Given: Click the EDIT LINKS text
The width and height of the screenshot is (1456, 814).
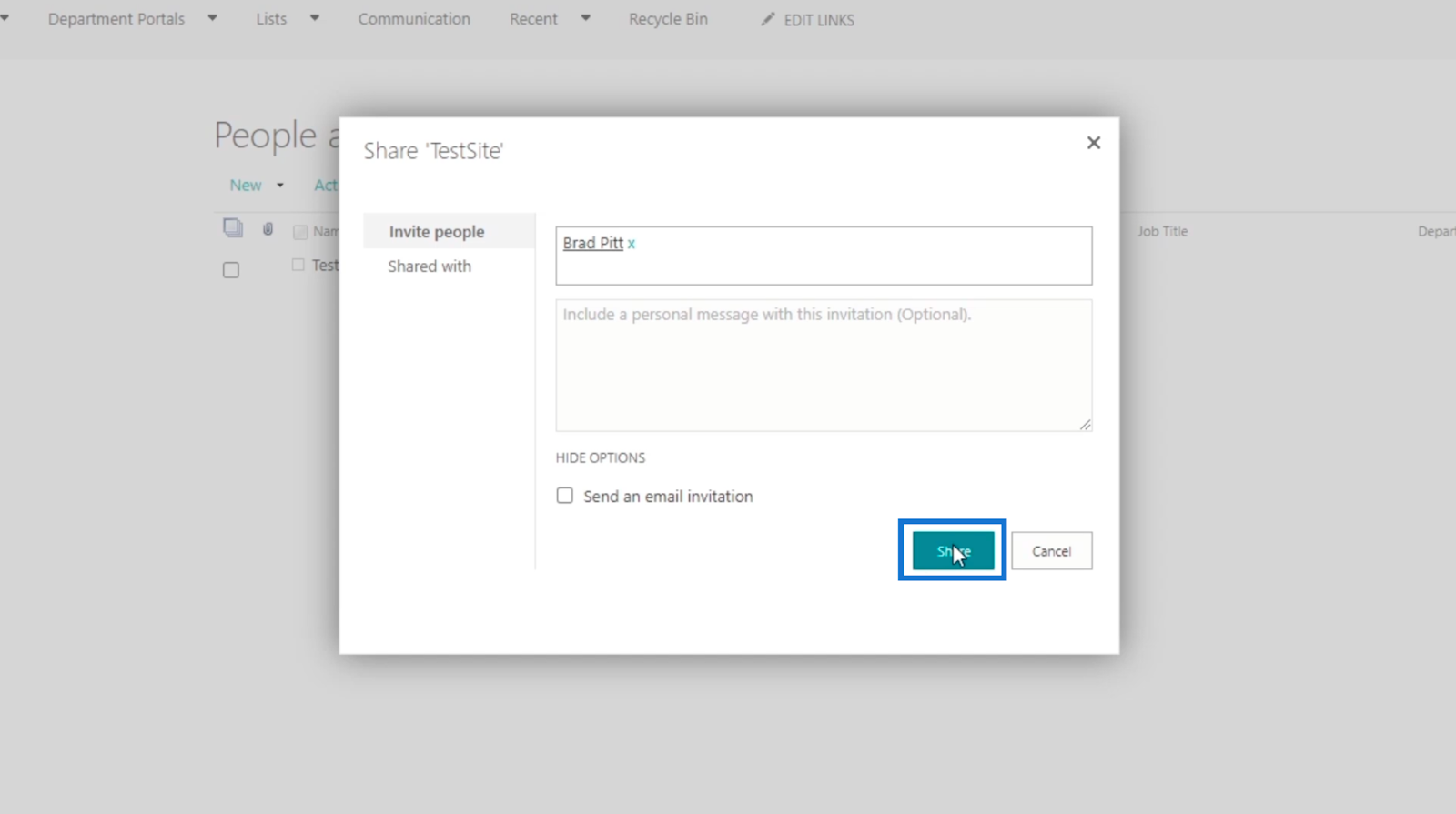Looking at the screenshot, I should (x=819, y=20).
